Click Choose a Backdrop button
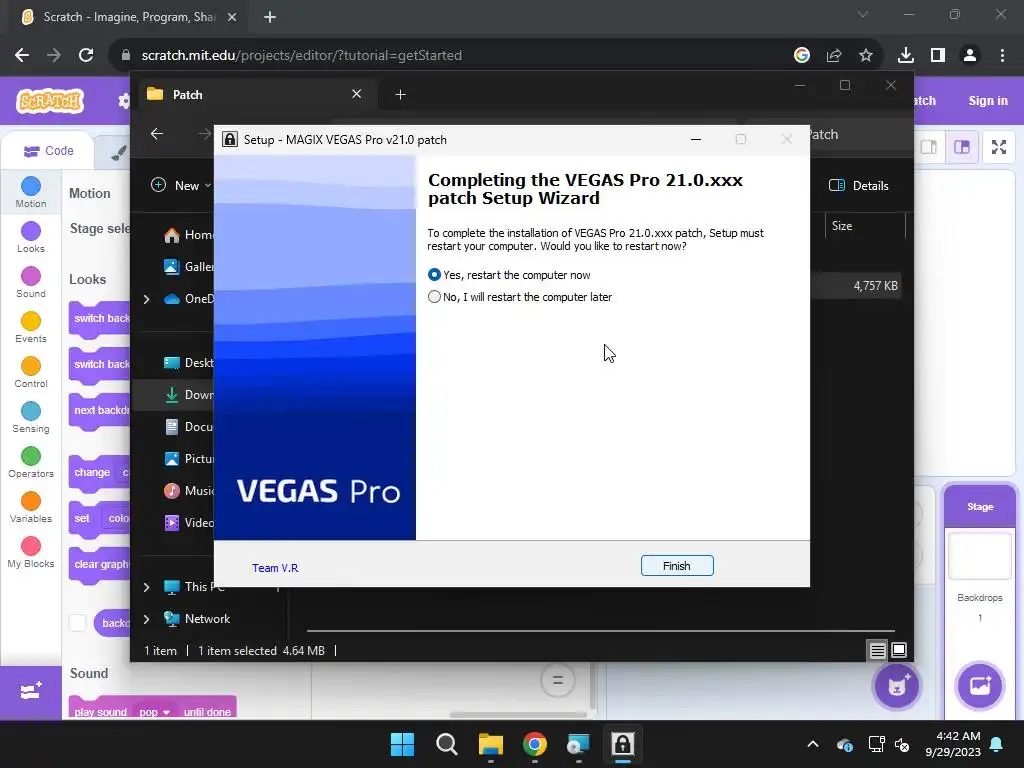This screenshot has width=1024, height=768. click(x=980, y=686)
